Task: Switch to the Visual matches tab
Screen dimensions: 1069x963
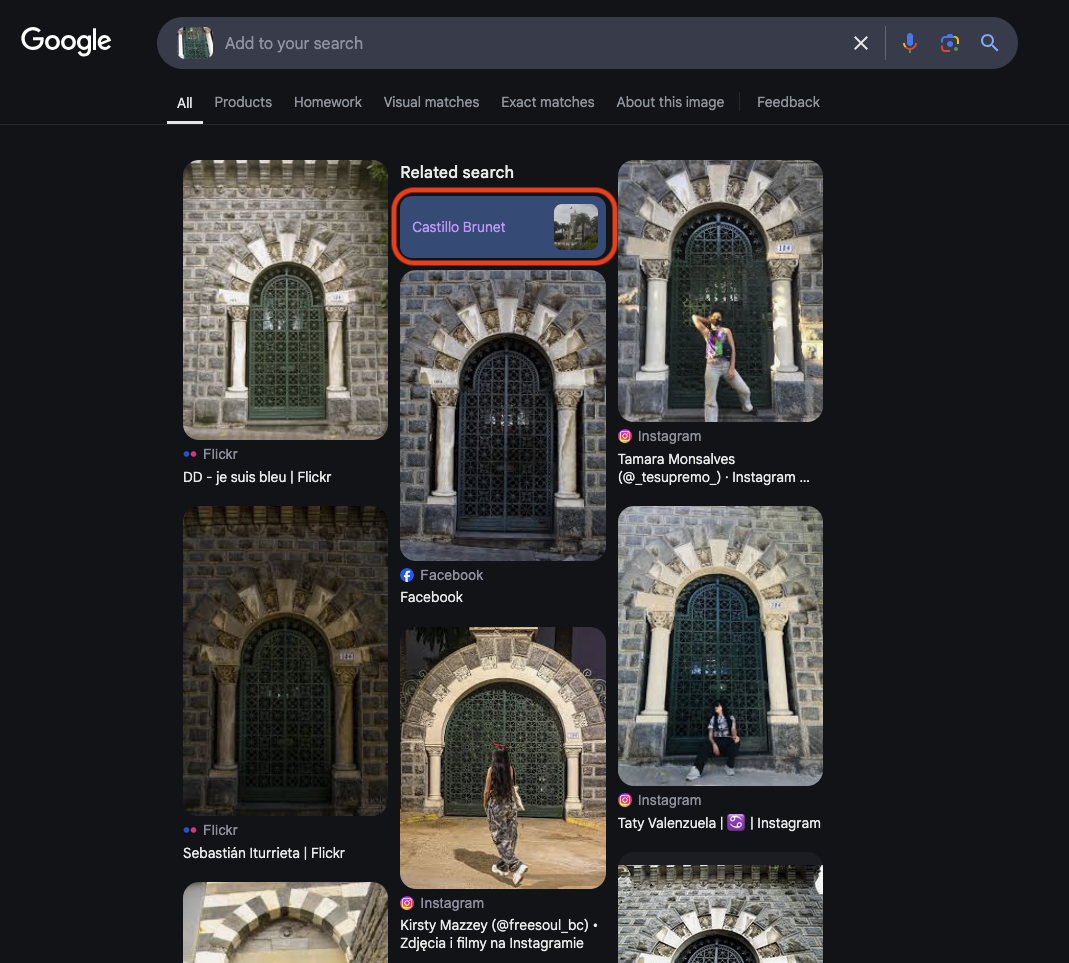Action: point(431,102)
